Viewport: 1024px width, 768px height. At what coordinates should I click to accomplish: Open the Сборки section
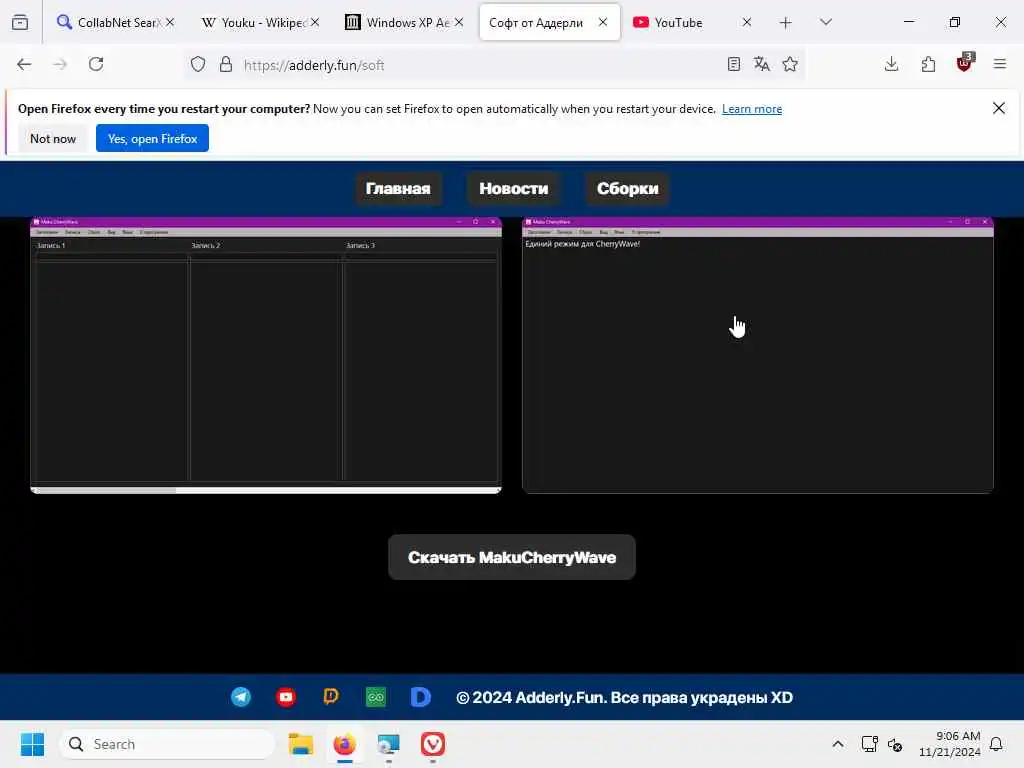628,189
